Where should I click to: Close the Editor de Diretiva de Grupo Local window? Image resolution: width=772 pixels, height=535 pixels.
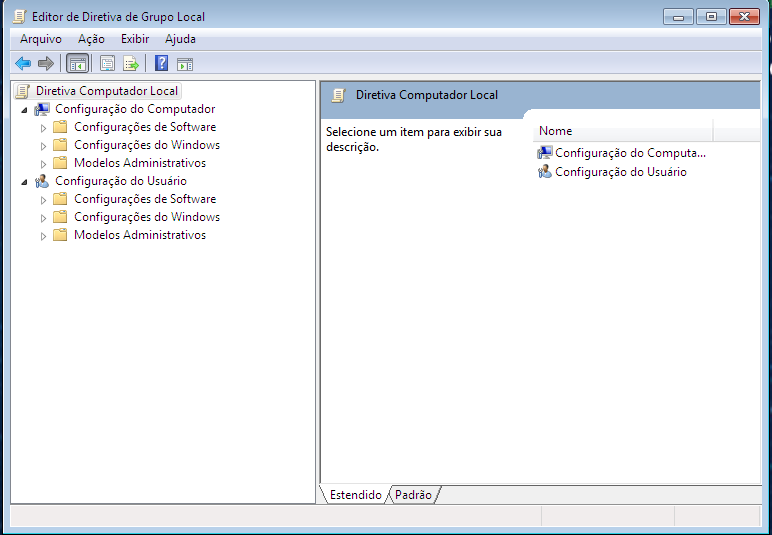point(744,17)
